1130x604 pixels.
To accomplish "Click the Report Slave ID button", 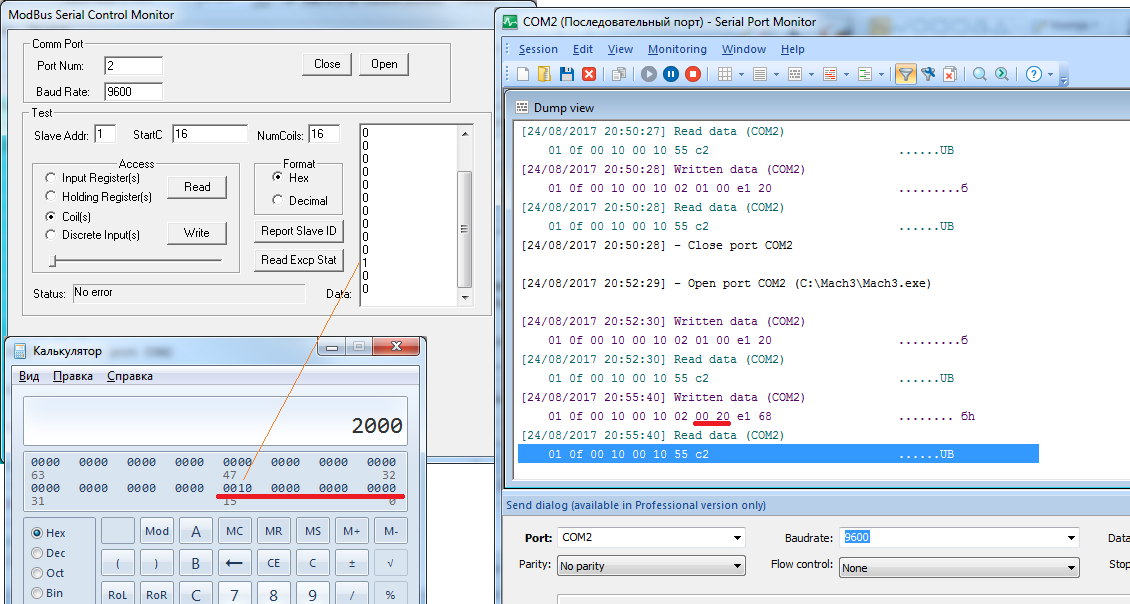I will tap(298, 231).
